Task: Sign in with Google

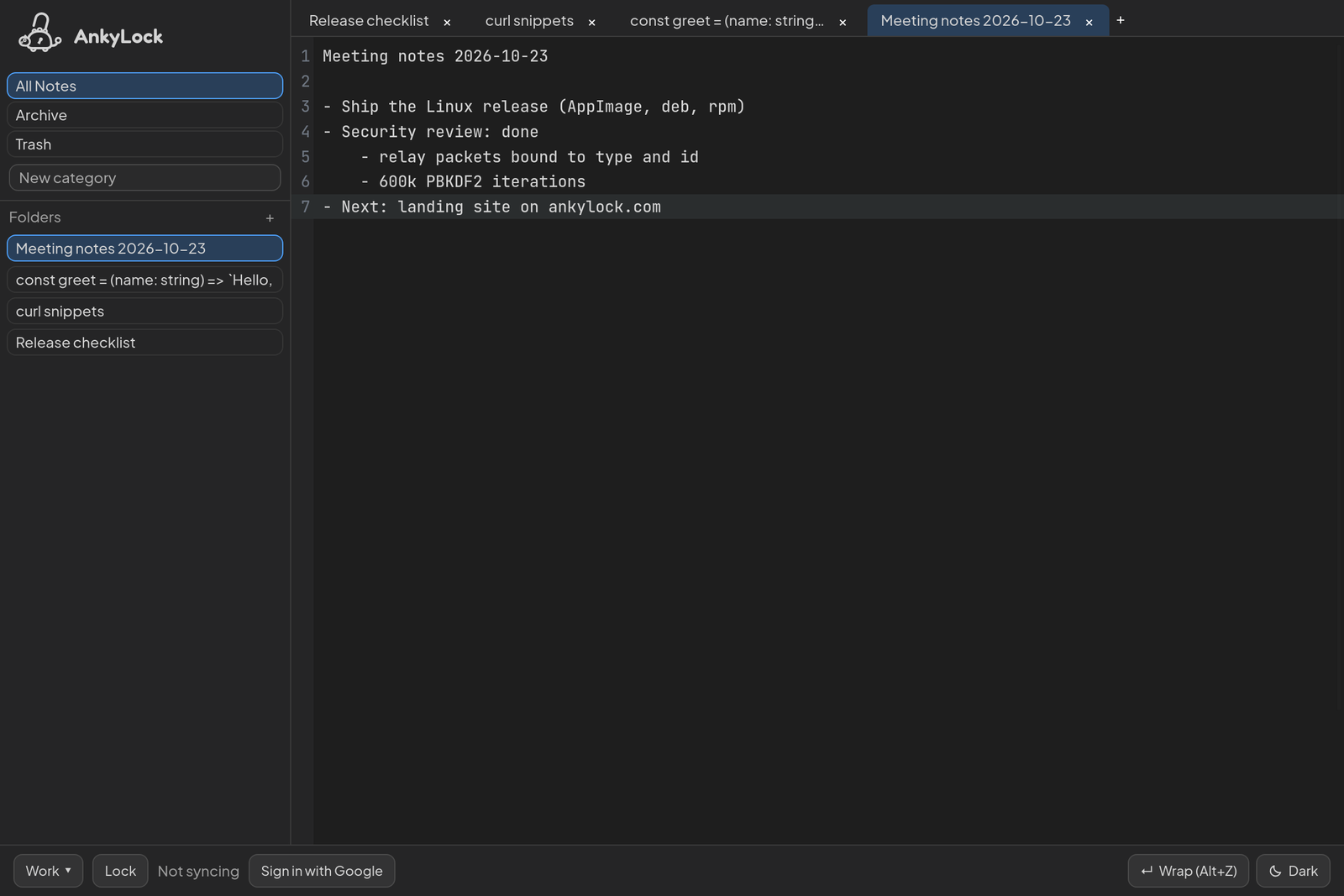Action: (322, 871)
